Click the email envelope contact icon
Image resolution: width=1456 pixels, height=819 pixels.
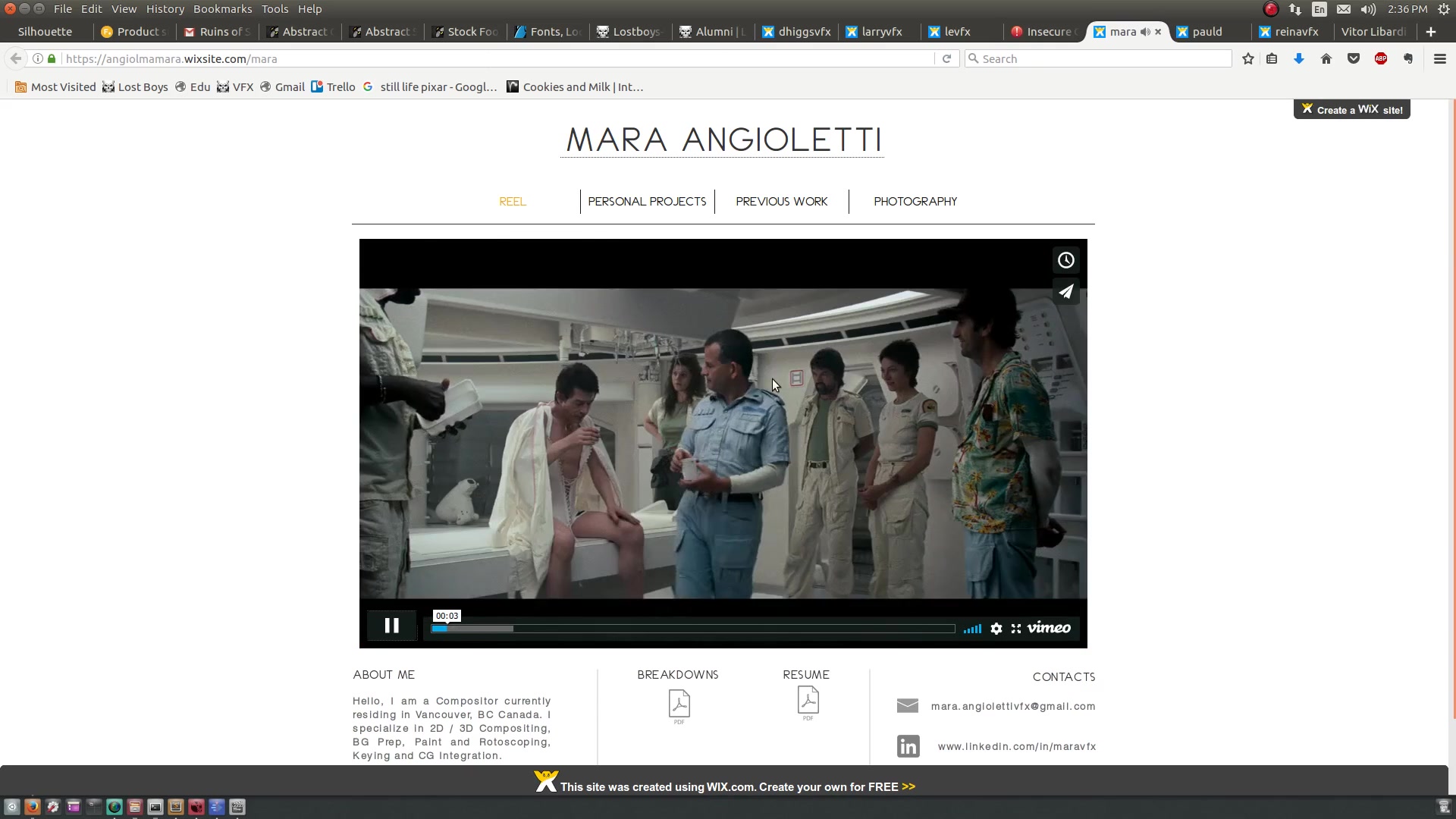coord(907,706)
